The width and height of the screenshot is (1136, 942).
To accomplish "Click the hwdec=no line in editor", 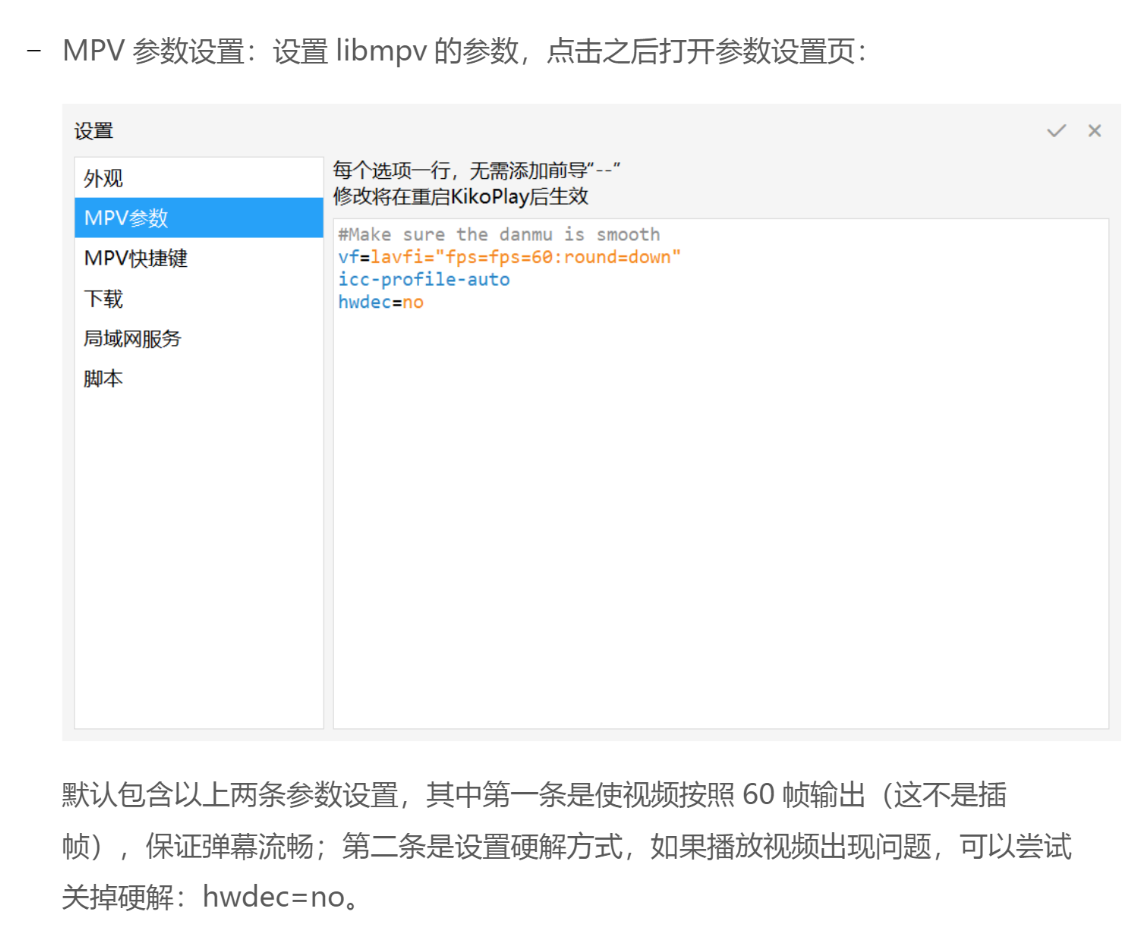I will pos(380,301).
